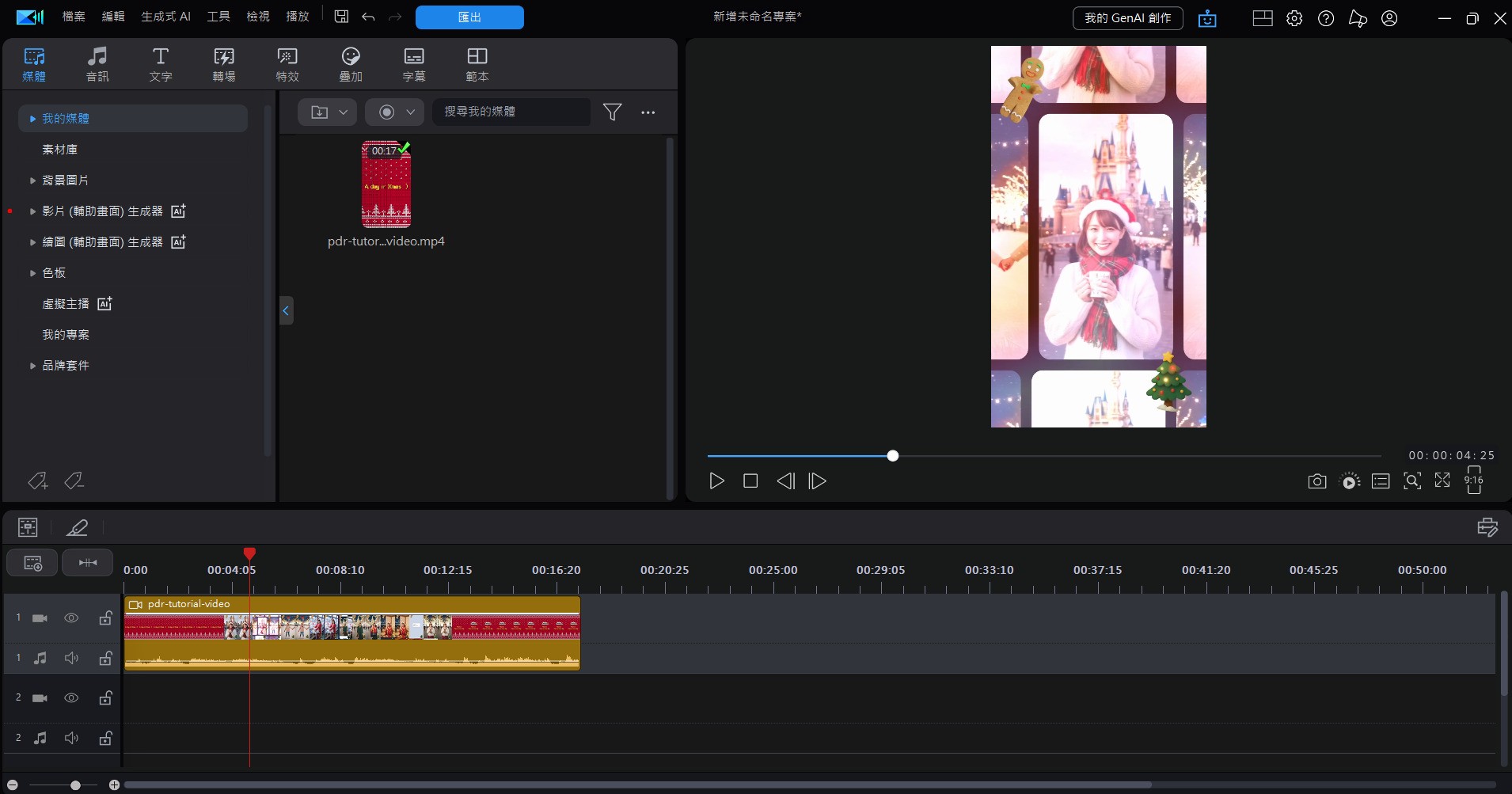Open the import media dropdown arrow
Image resolution: width=1512 pixels, height=794 pixels.
344,112
